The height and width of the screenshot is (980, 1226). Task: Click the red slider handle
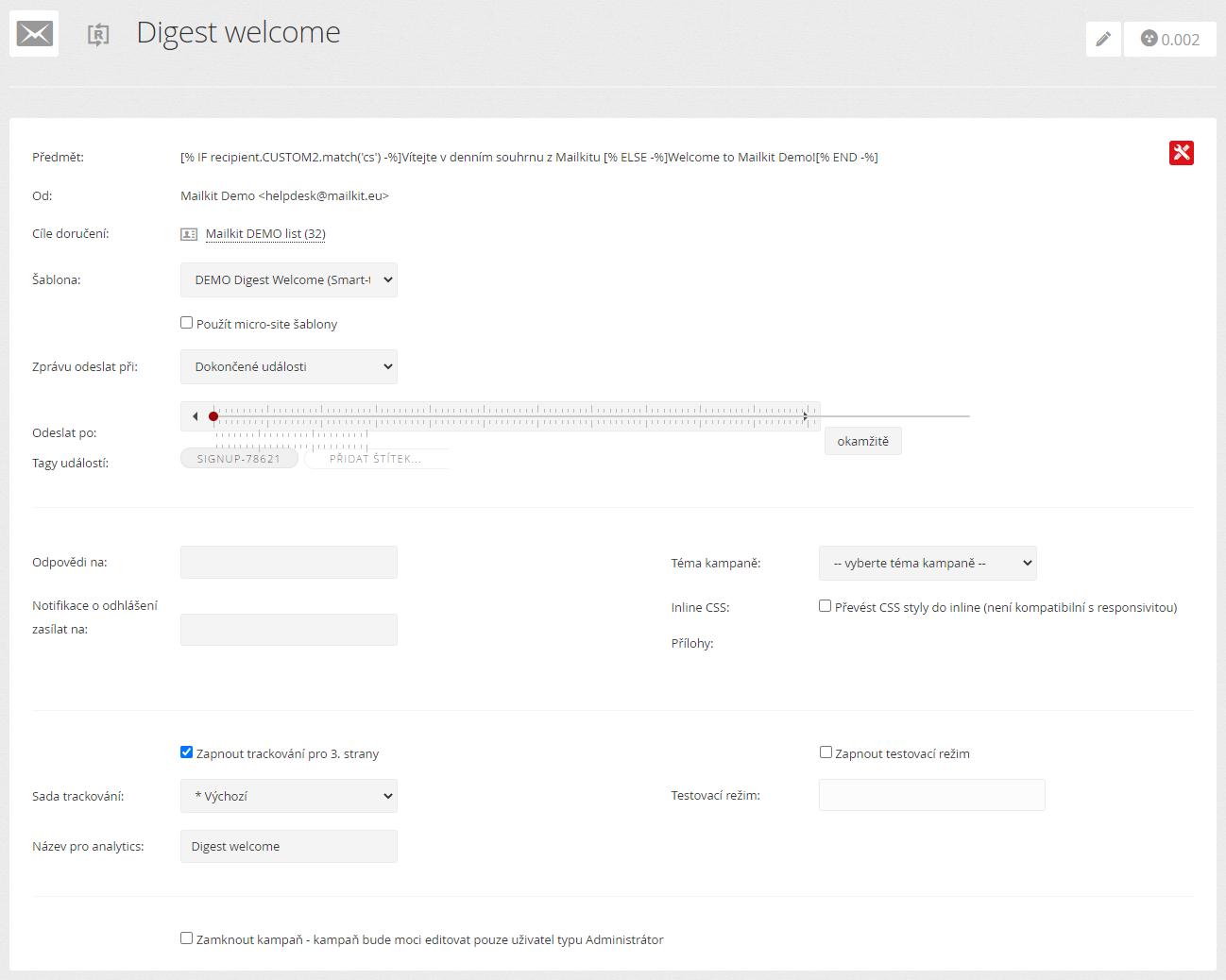pos(213,416)
